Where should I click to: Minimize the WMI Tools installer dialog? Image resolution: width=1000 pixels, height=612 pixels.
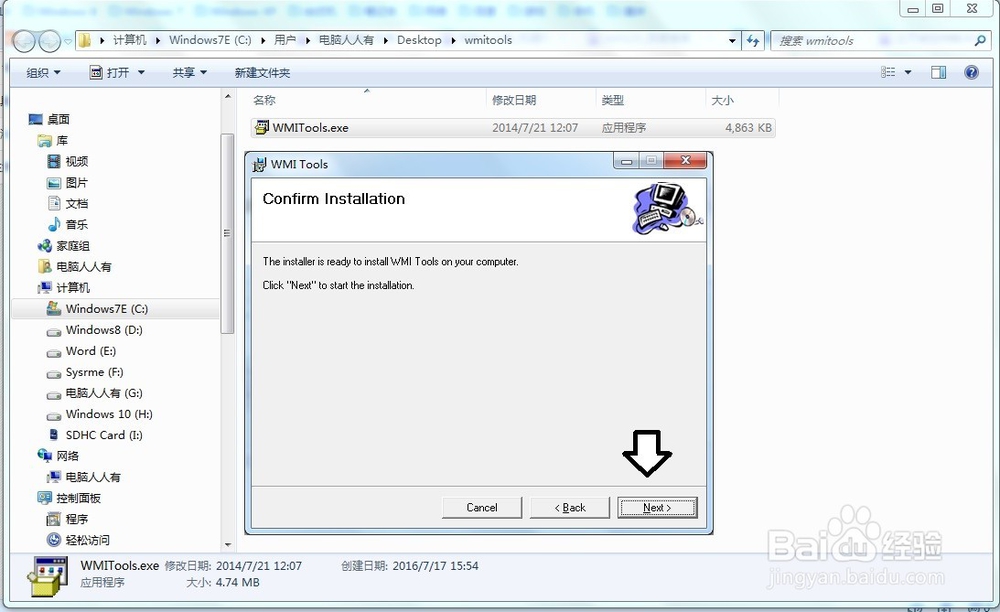tap(626, 161)
